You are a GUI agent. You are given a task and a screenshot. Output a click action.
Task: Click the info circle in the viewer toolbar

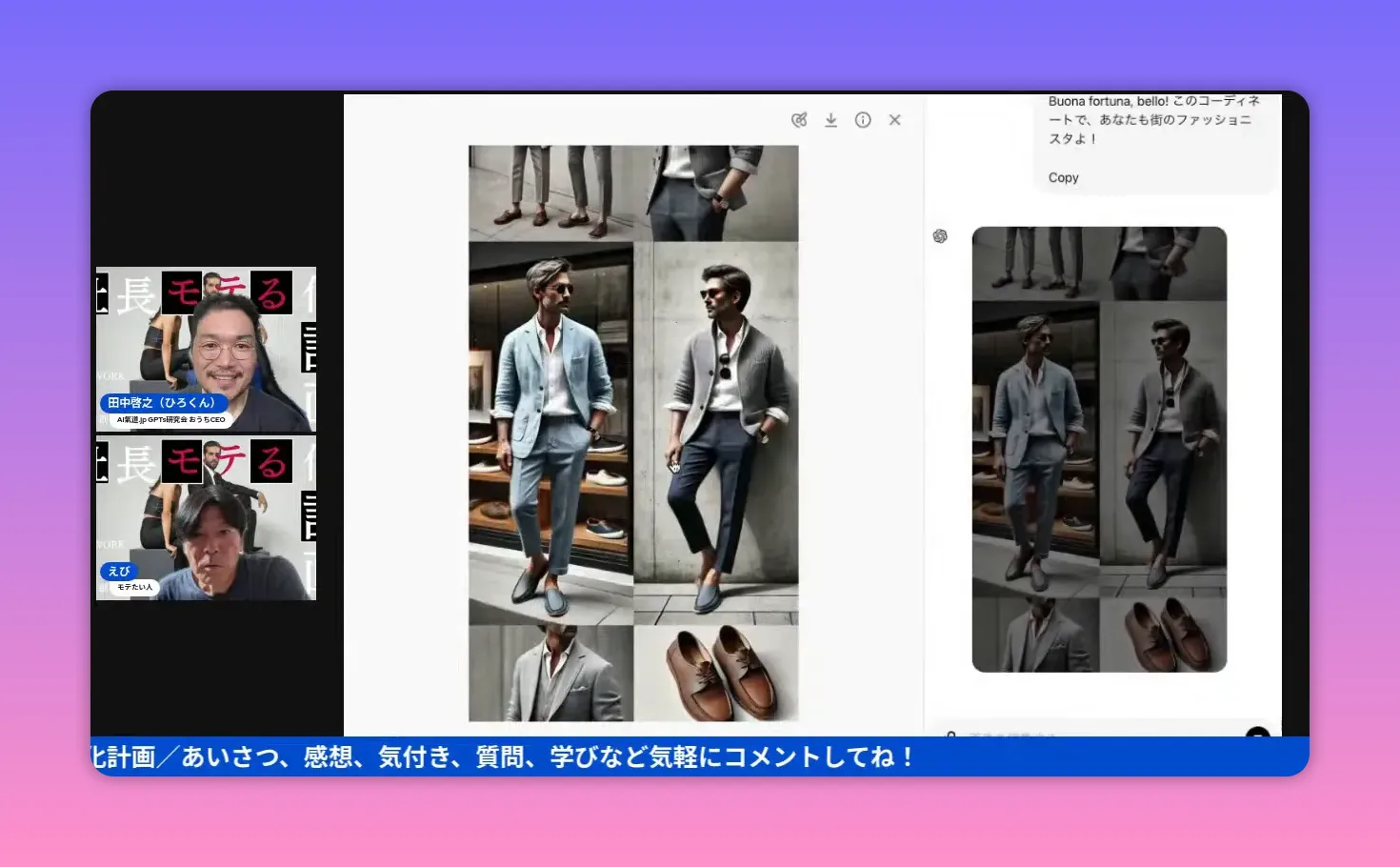tap(863, 119)
